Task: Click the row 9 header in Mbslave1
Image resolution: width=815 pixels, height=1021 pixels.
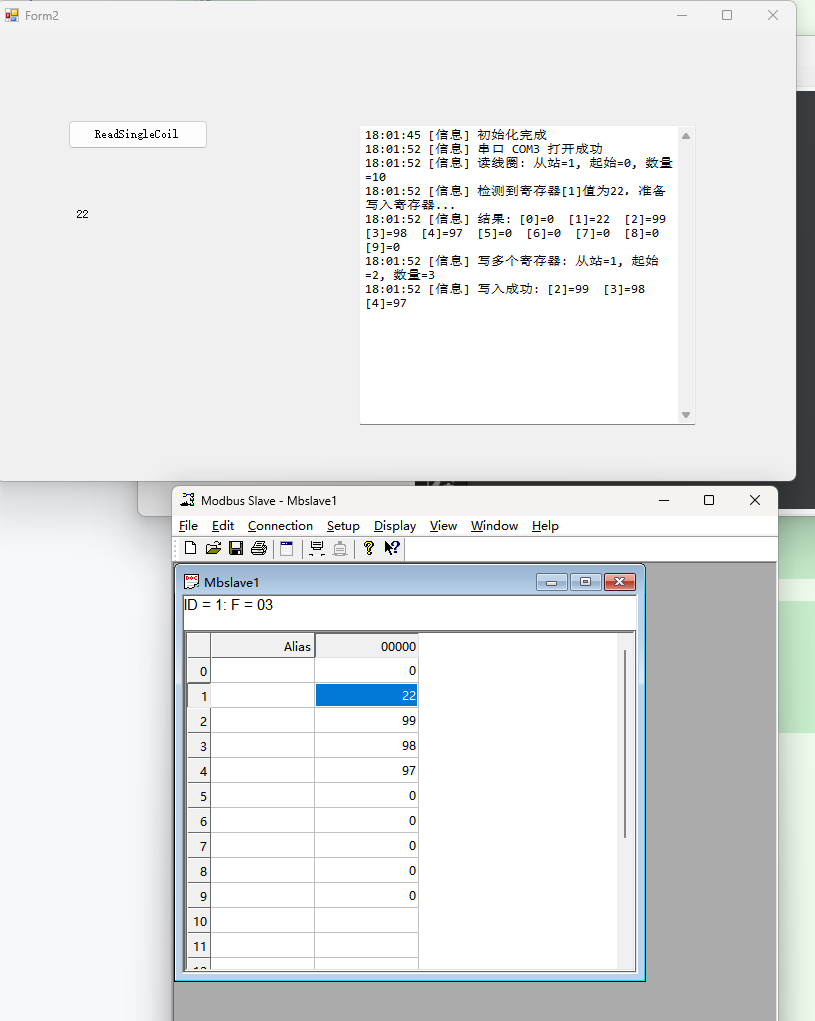Action: 199,896
